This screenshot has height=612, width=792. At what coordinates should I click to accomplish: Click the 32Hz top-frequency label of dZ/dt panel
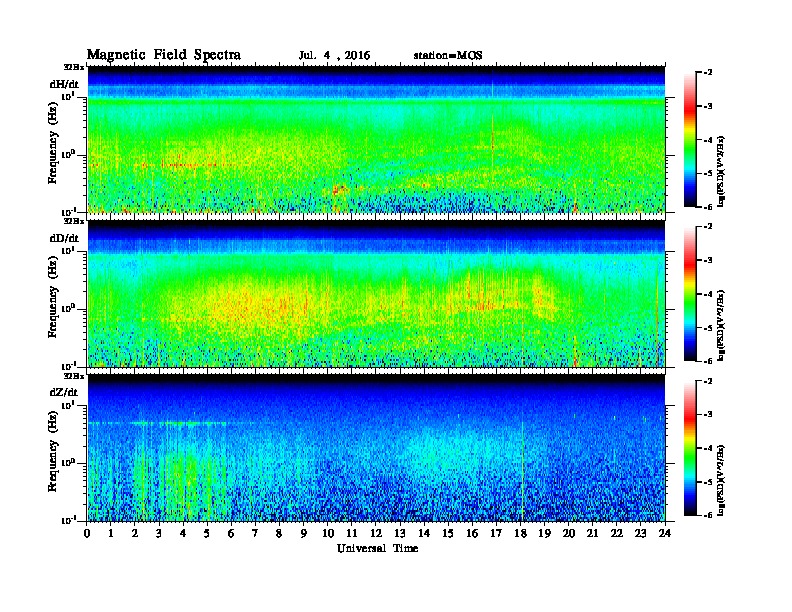click(x=74, y=376)
